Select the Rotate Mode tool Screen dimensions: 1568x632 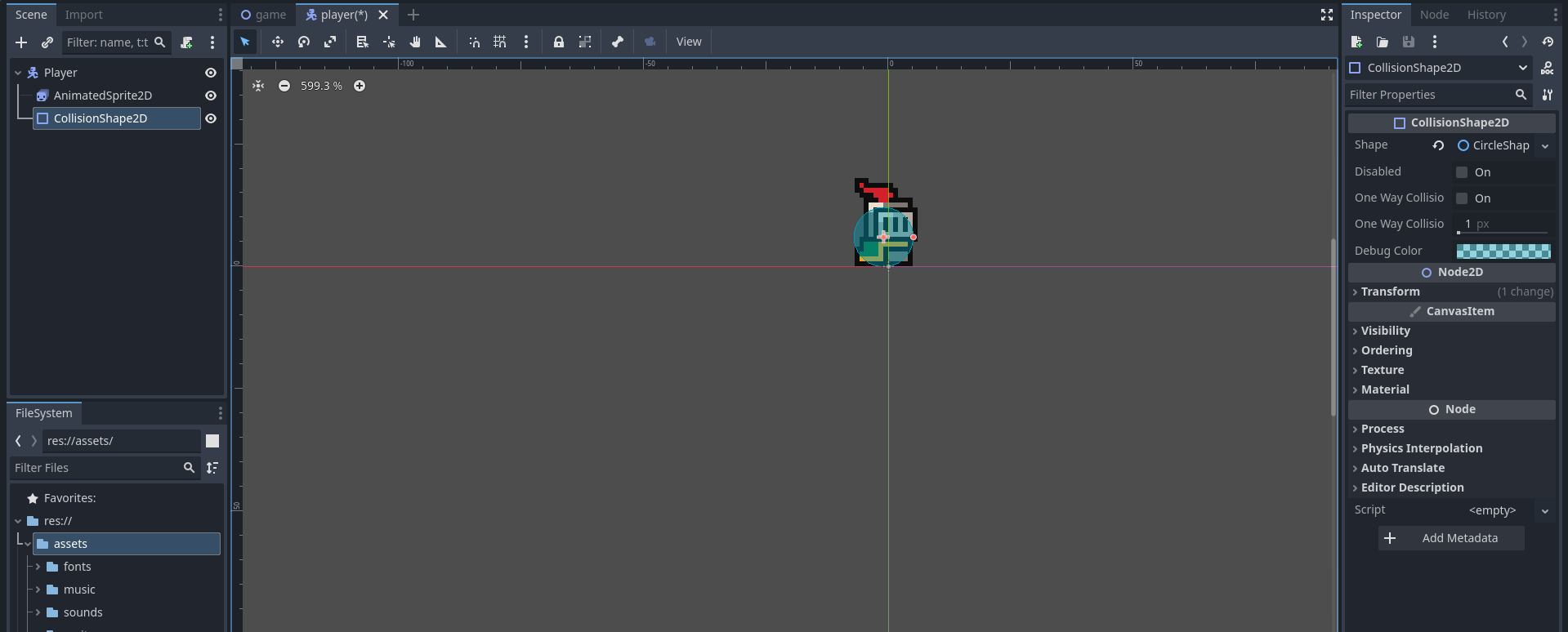click(x=304, y=42)
